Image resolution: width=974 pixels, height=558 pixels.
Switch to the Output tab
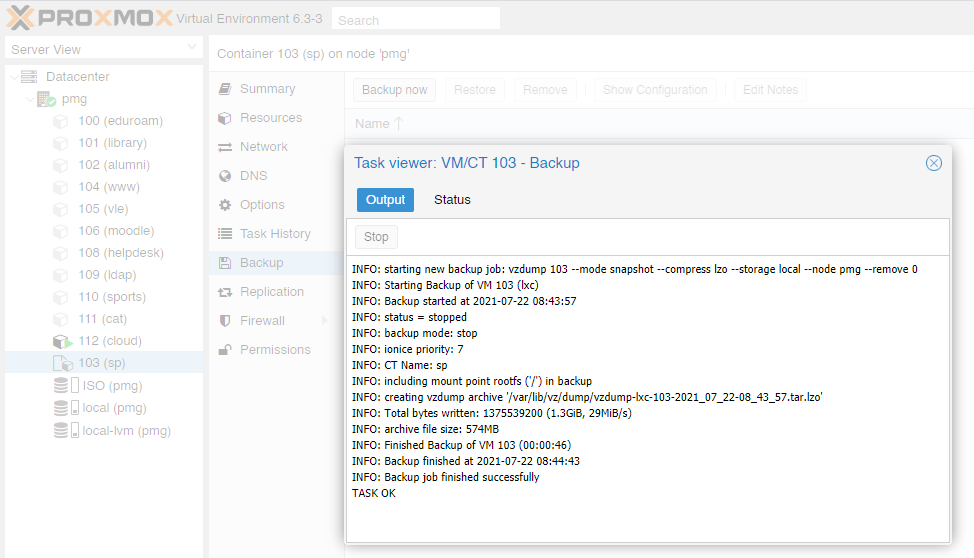[x=385, y=200]
